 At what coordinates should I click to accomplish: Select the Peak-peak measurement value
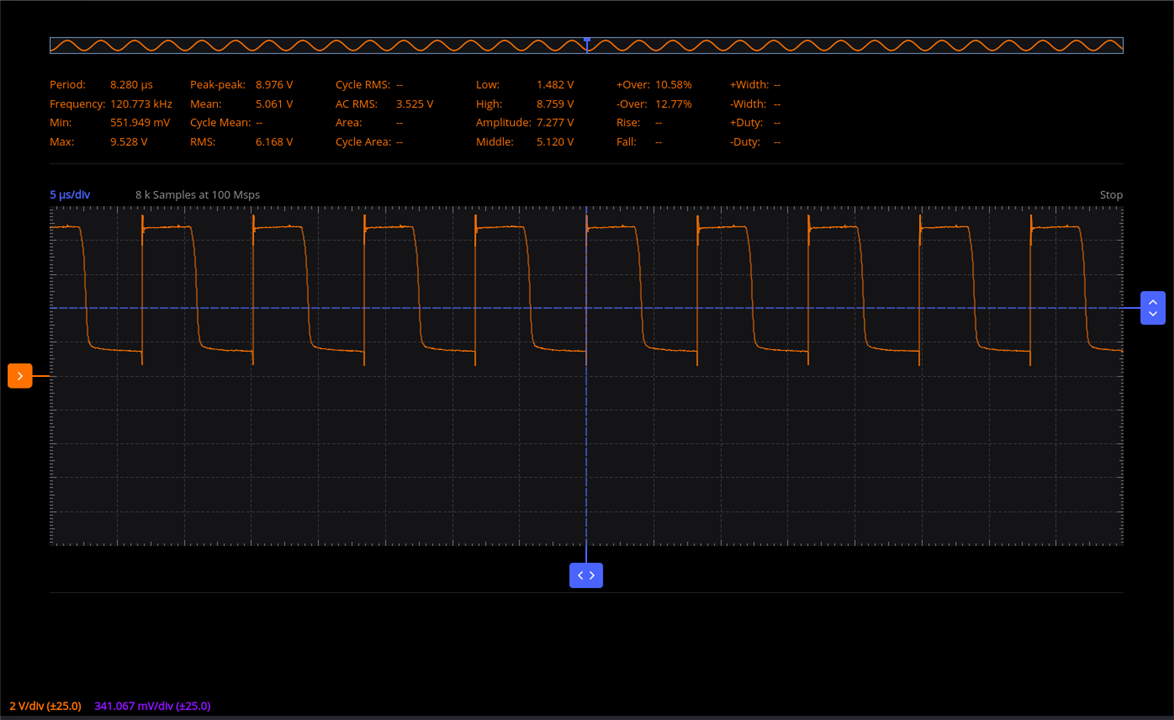pos(274,85)
